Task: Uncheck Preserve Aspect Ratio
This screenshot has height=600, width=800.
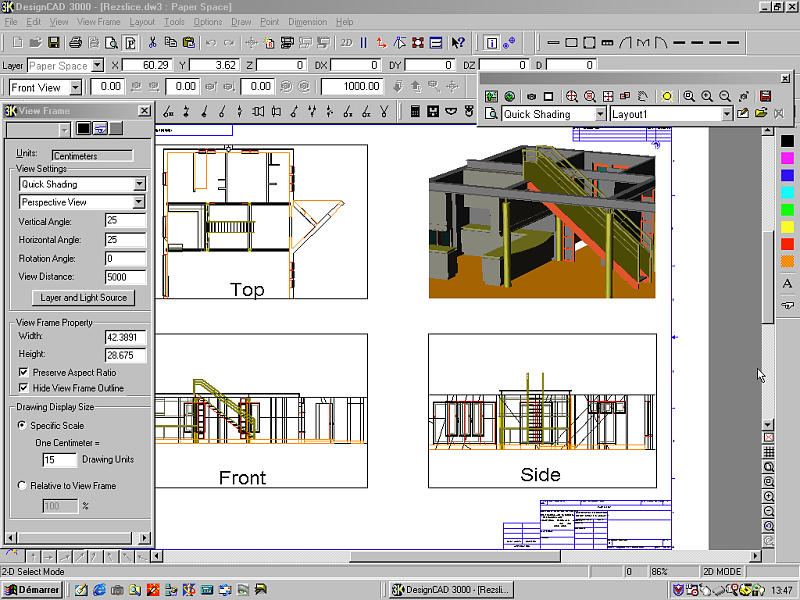Action: pyautogui.click(x=24, y=372)
